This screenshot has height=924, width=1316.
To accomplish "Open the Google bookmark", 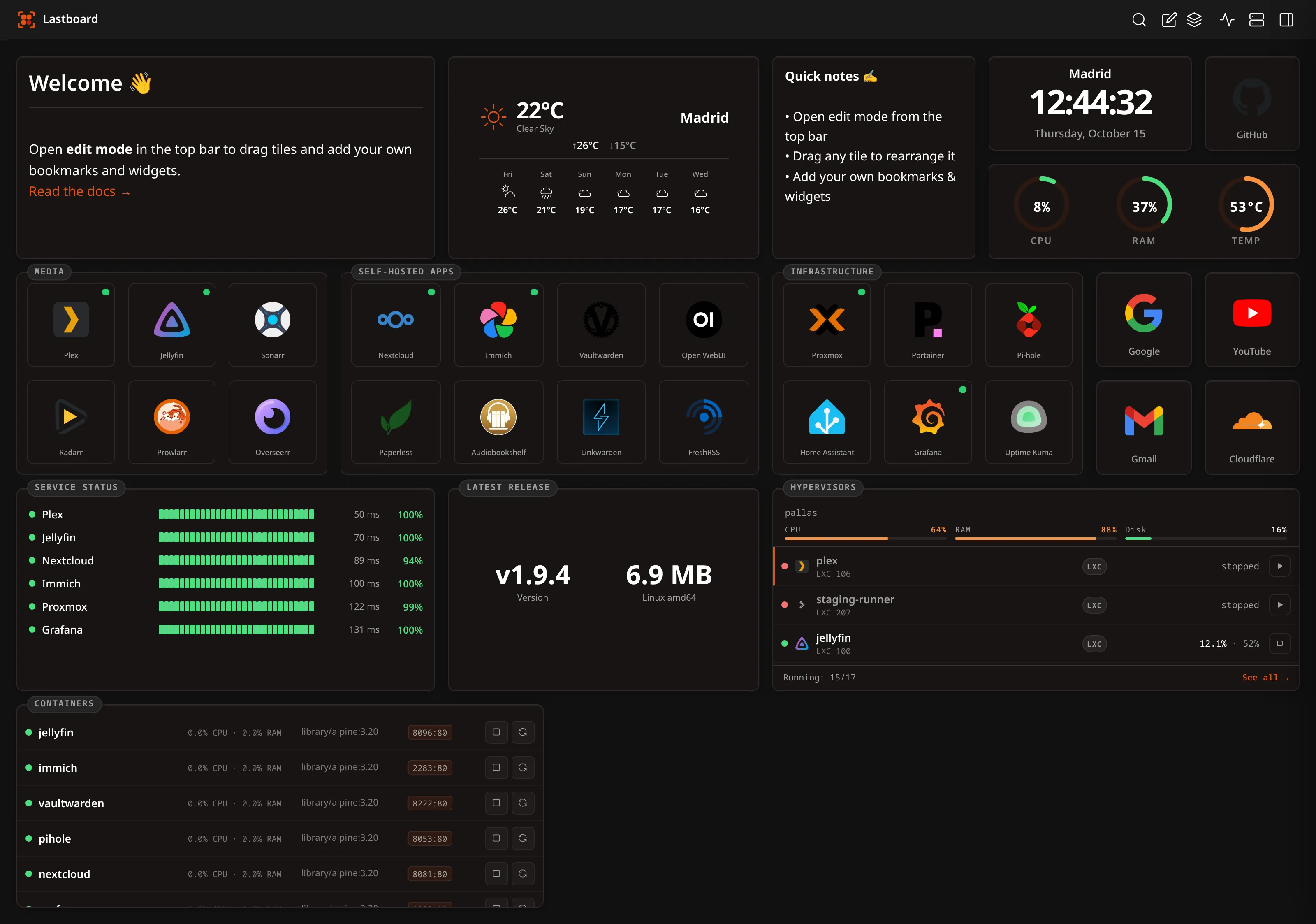I will click(x=1144, y=320).
